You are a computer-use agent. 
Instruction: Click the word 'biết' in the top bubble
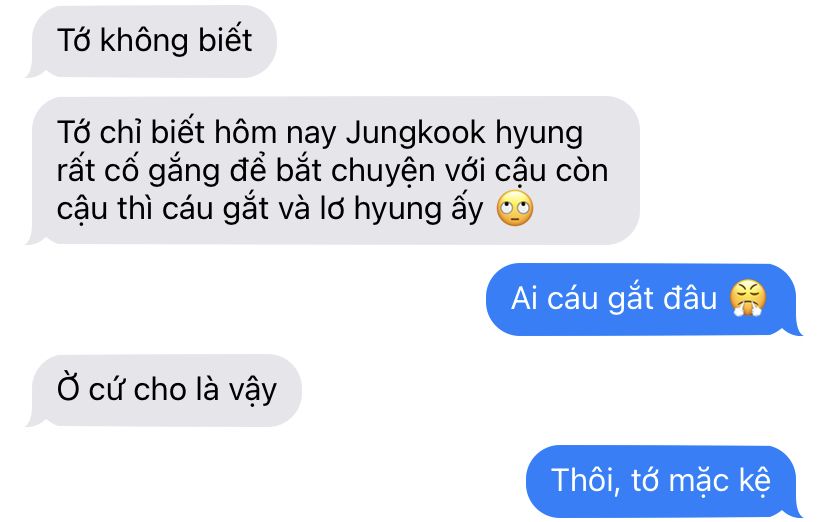225,40
